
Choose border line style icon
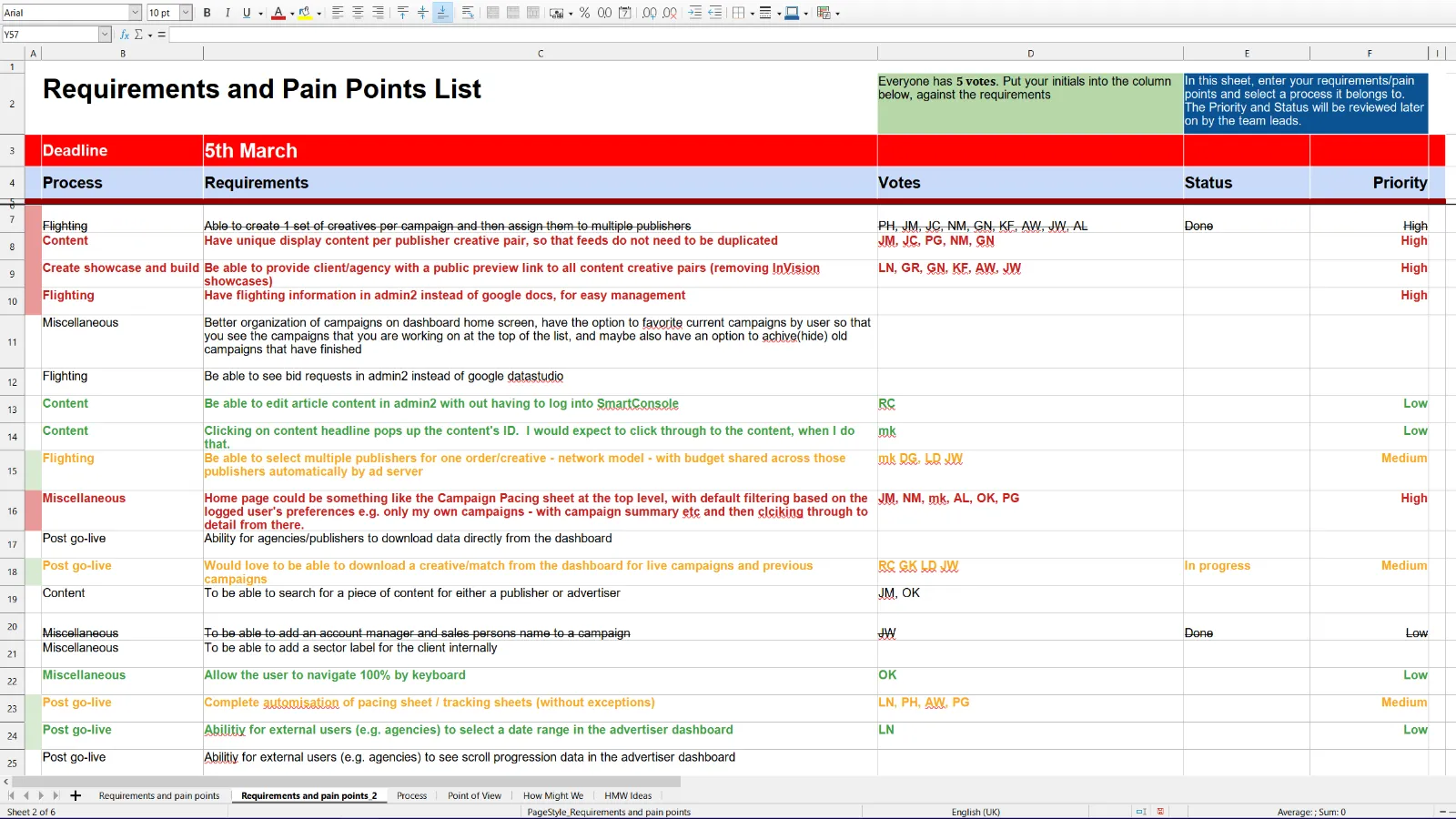765,13
